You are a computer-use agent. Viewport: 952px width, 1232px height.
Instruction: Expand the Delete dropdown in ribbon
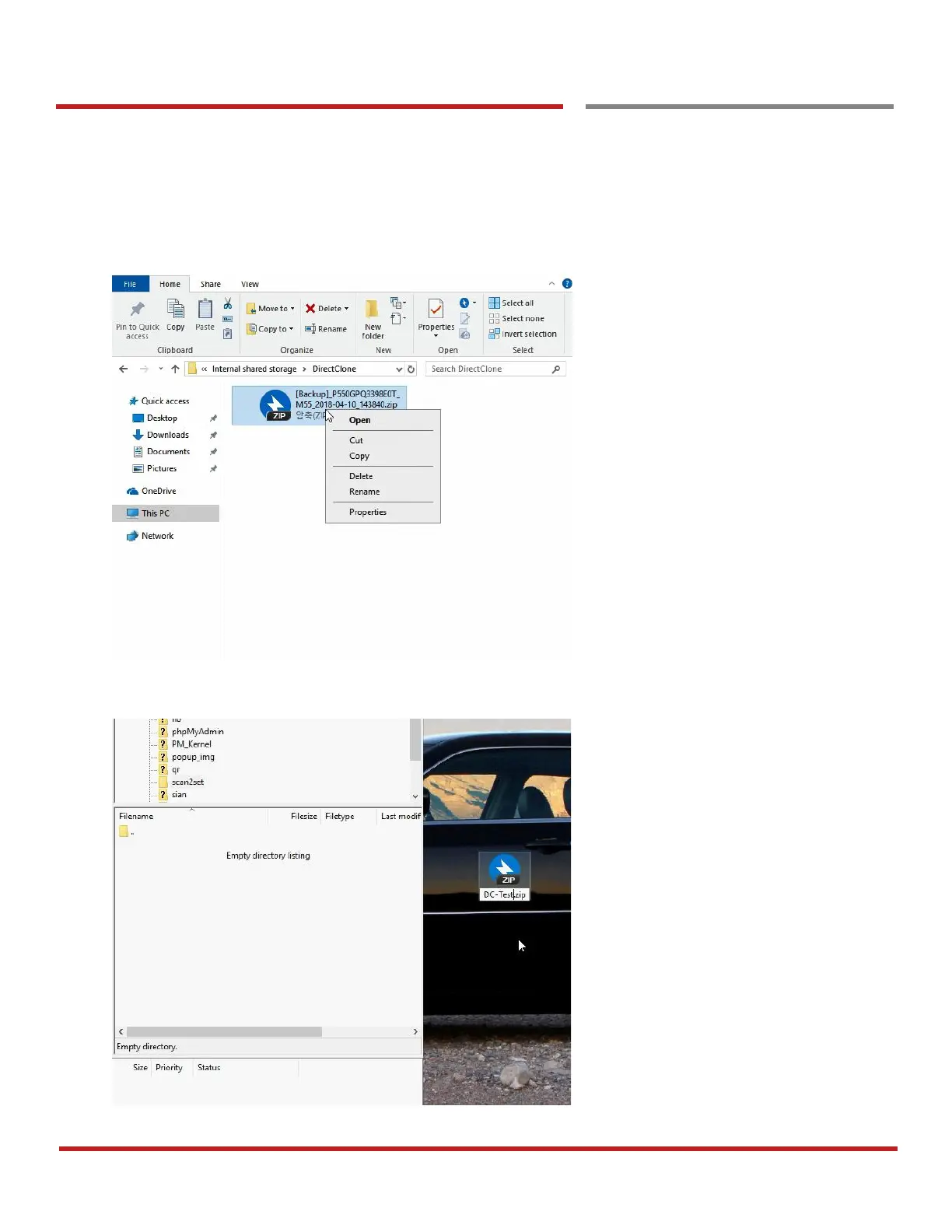click(x=346, y=309)
